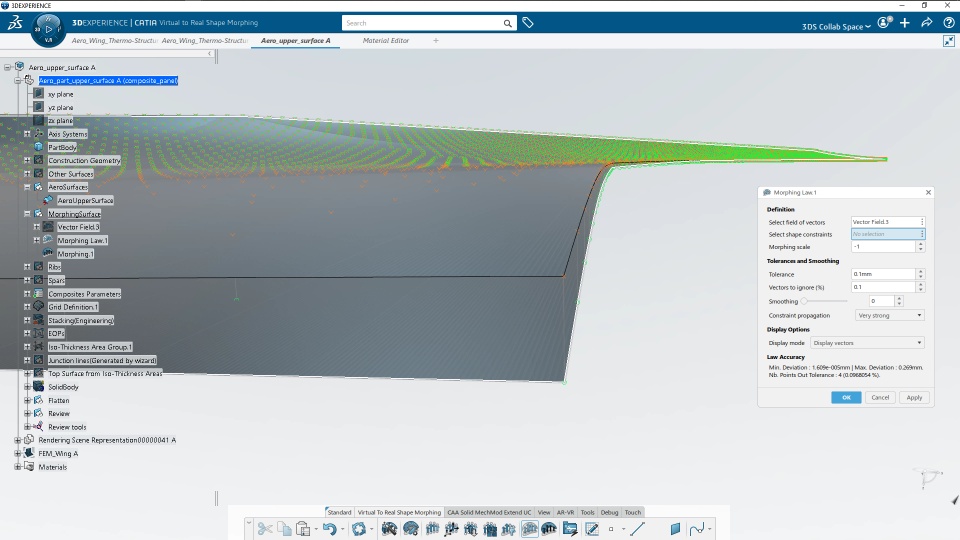Click the share arrow icon in top bar
This screenshot has height=540, width=960.
(x=927, y=23)
